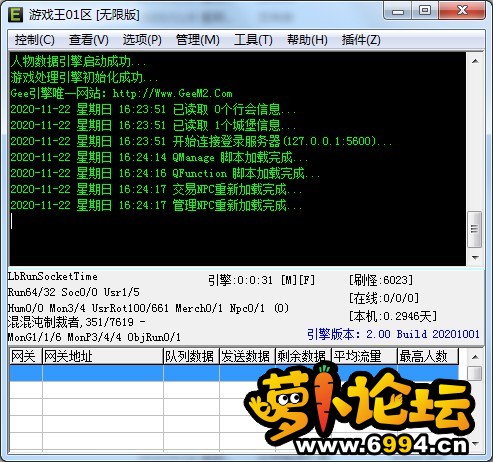Screen dimensions: 493x462
Task: Click the log console scroll down arrow
Action: 475,258
